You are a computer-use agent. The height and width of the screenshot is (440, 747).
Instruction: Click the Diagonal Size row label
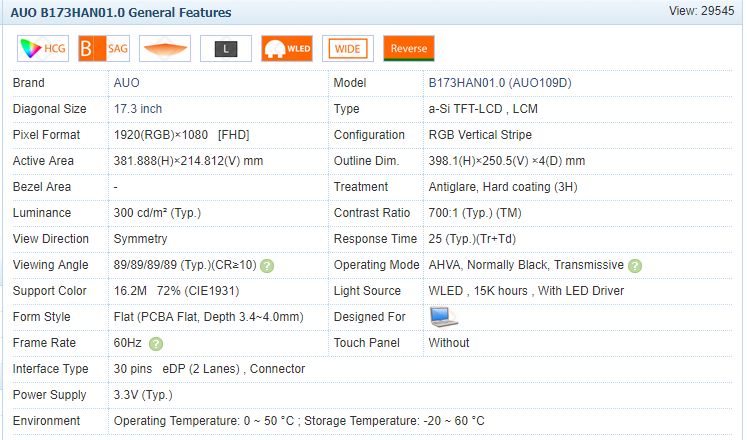click(50, 109)
